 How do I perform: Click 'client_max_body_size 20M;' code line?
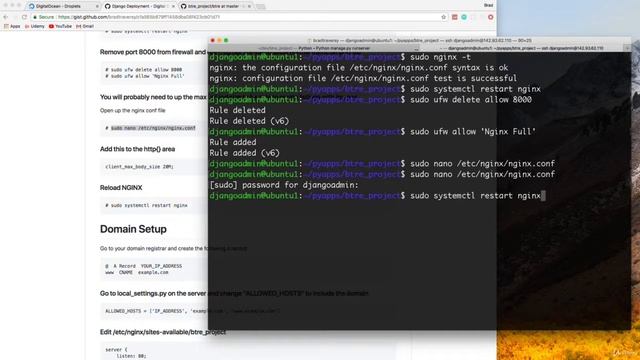(x=139, y=167)
